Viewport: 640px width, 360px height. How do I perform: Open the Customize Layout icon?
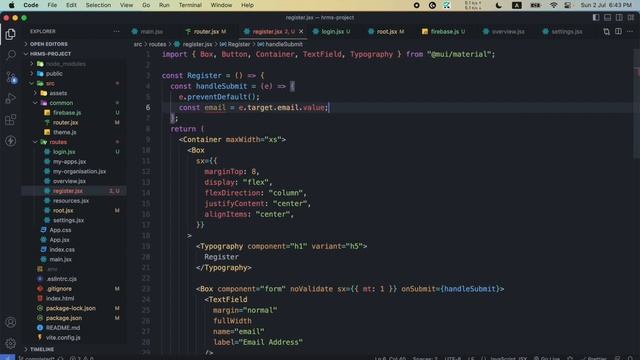(x=631, y=18)
